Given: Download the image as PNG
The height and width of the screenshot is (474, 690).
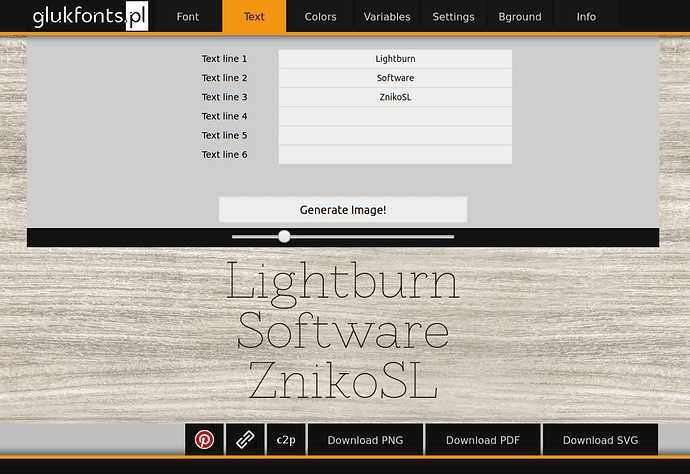Looking at the screenshot, I should point(365,439).
